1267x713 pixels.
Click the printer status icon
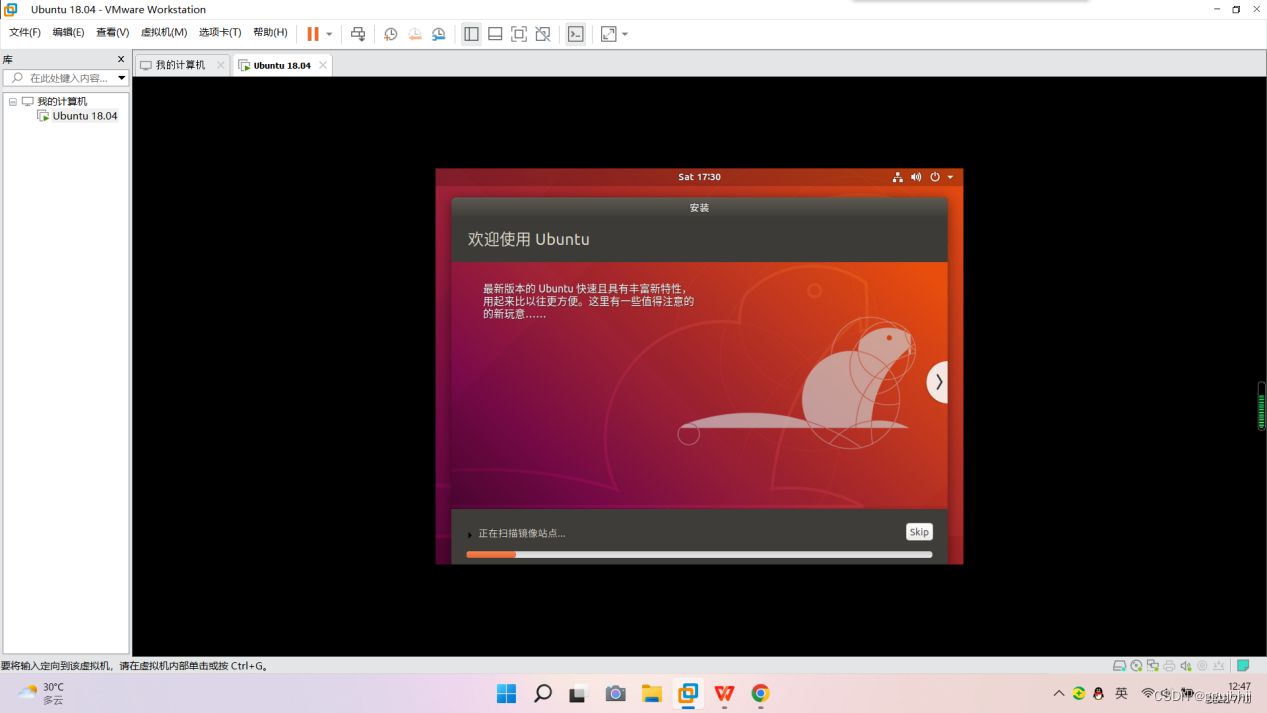1169,666
